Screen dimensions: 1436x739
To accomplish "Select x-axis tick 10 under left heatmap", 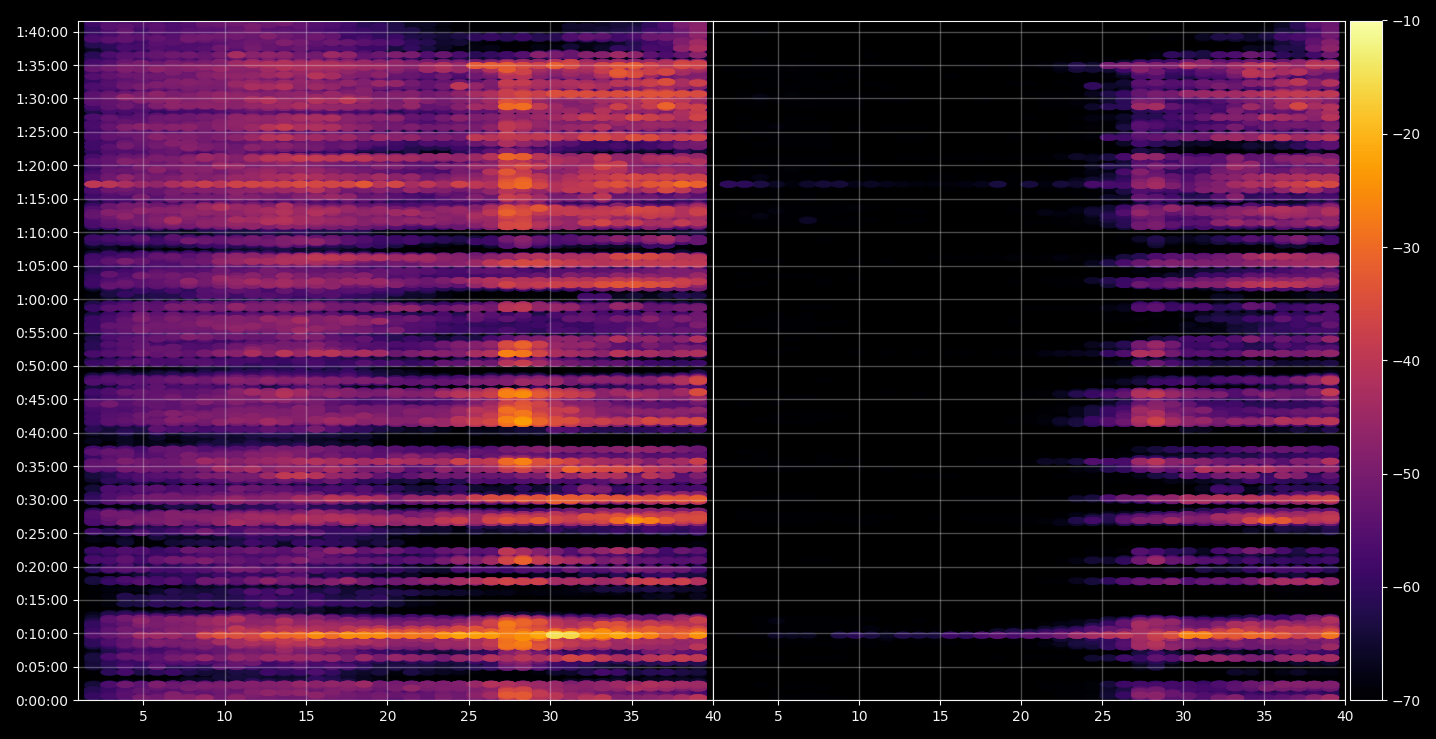I will pyautogui.click(x=224, y=716).
